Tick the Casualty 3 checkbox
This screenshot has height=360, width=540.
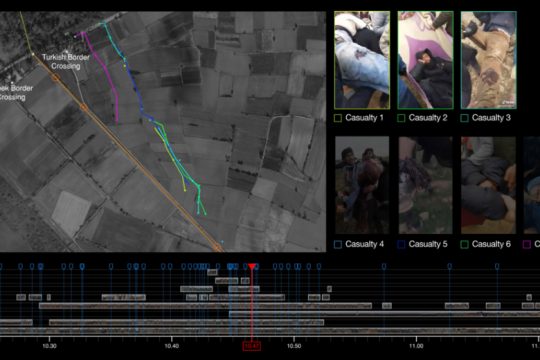tap(465, 118)
